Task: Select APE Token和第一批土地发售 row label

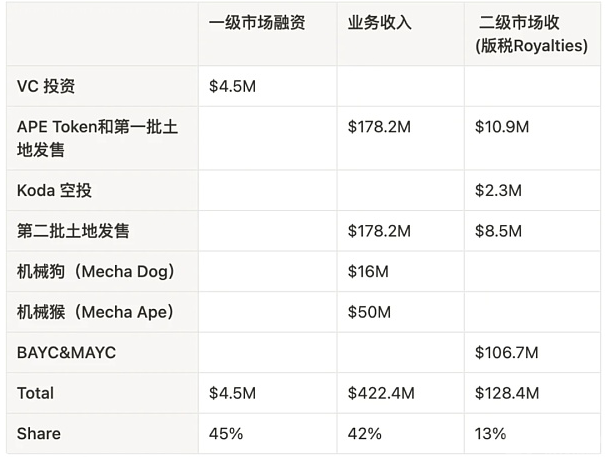Action: coord(97,138)
